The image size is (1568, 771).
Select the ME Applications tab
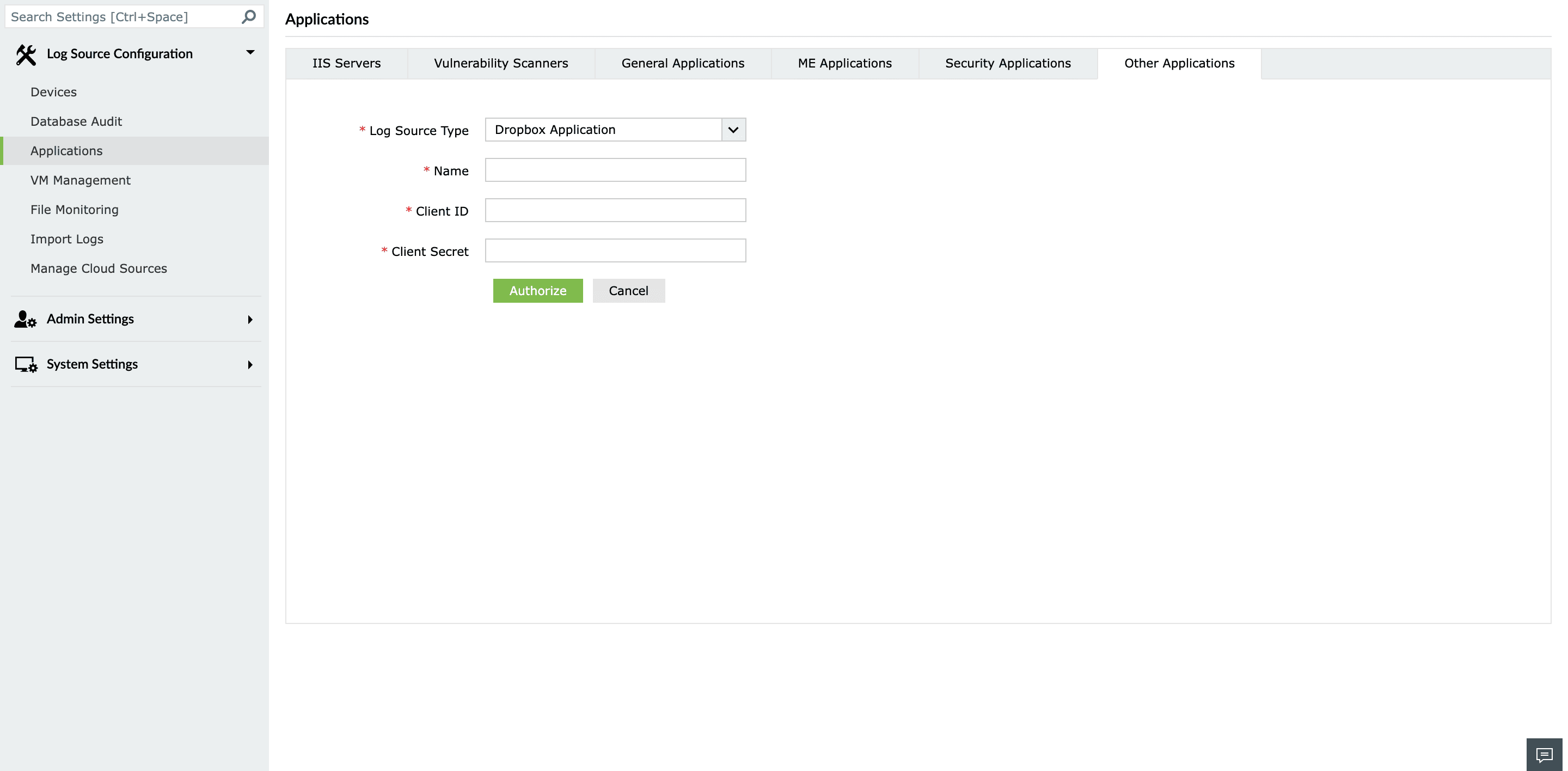[844, 63]
